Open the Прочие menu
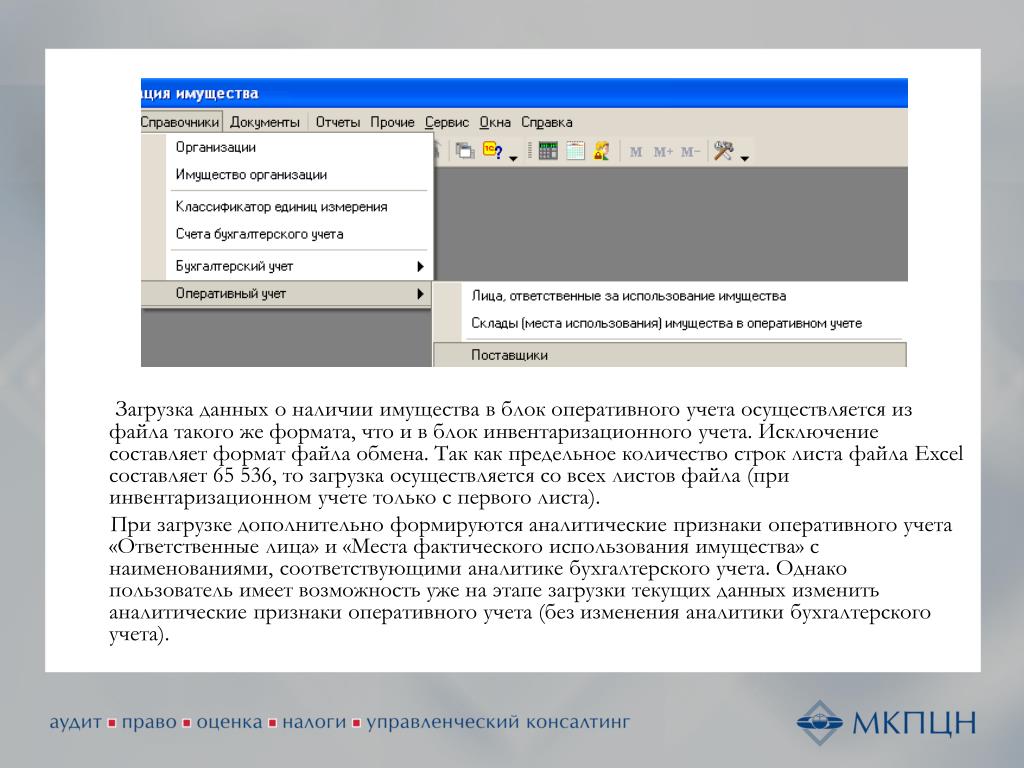 tap(392, 122)
